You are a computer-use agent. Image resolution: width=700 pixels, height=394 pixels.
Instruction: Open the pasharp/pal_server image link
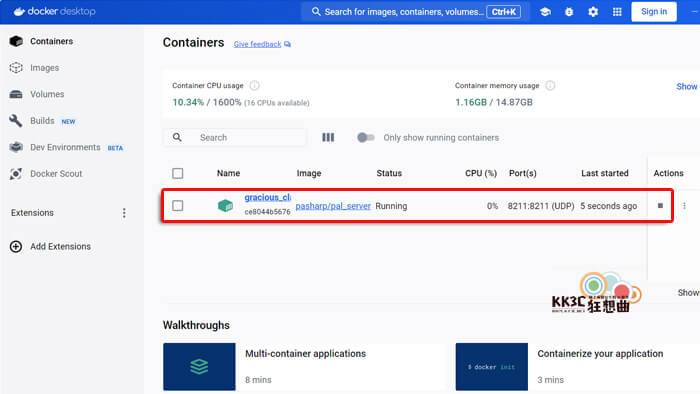pos(333,206)
